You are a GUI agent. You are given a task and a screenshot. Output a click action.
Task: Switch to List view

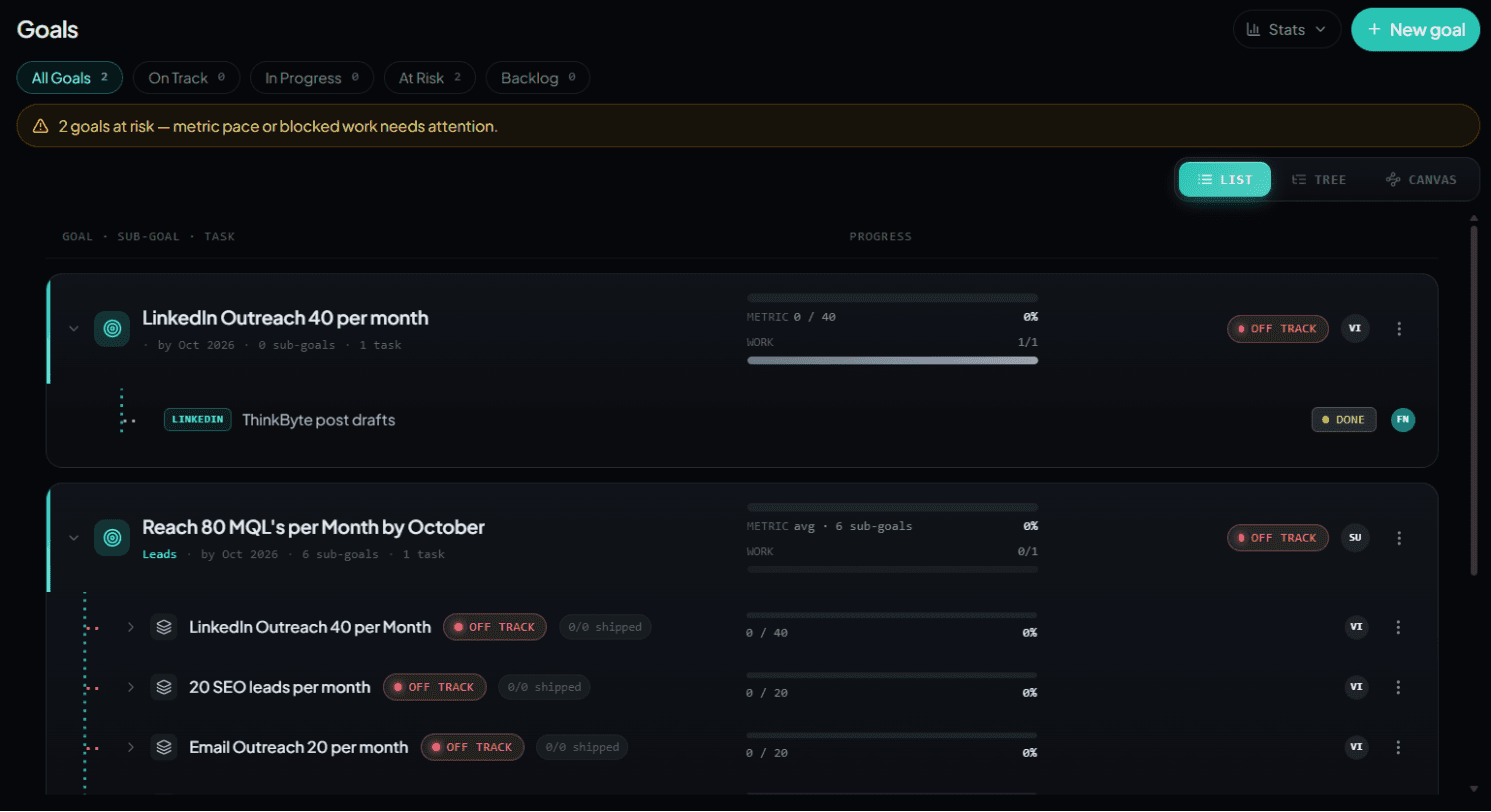pos(1225,180)
